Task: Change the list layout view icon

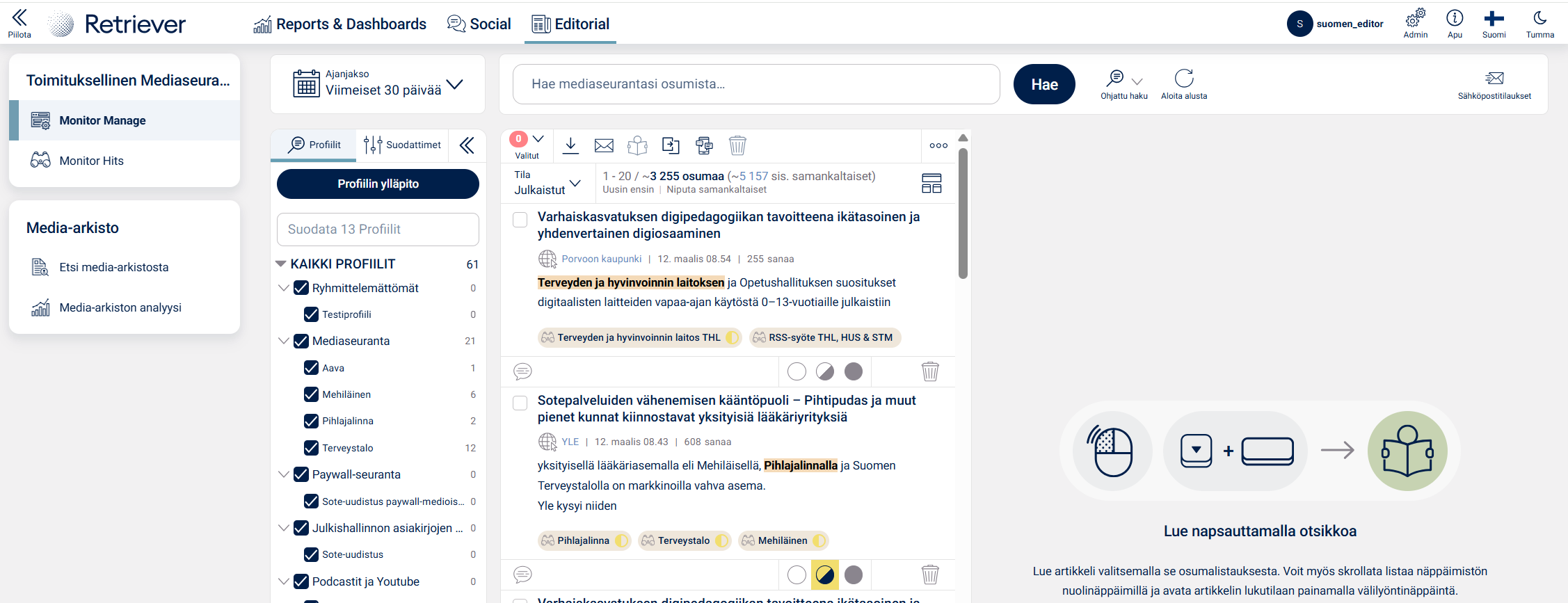Action: (931, 183)
